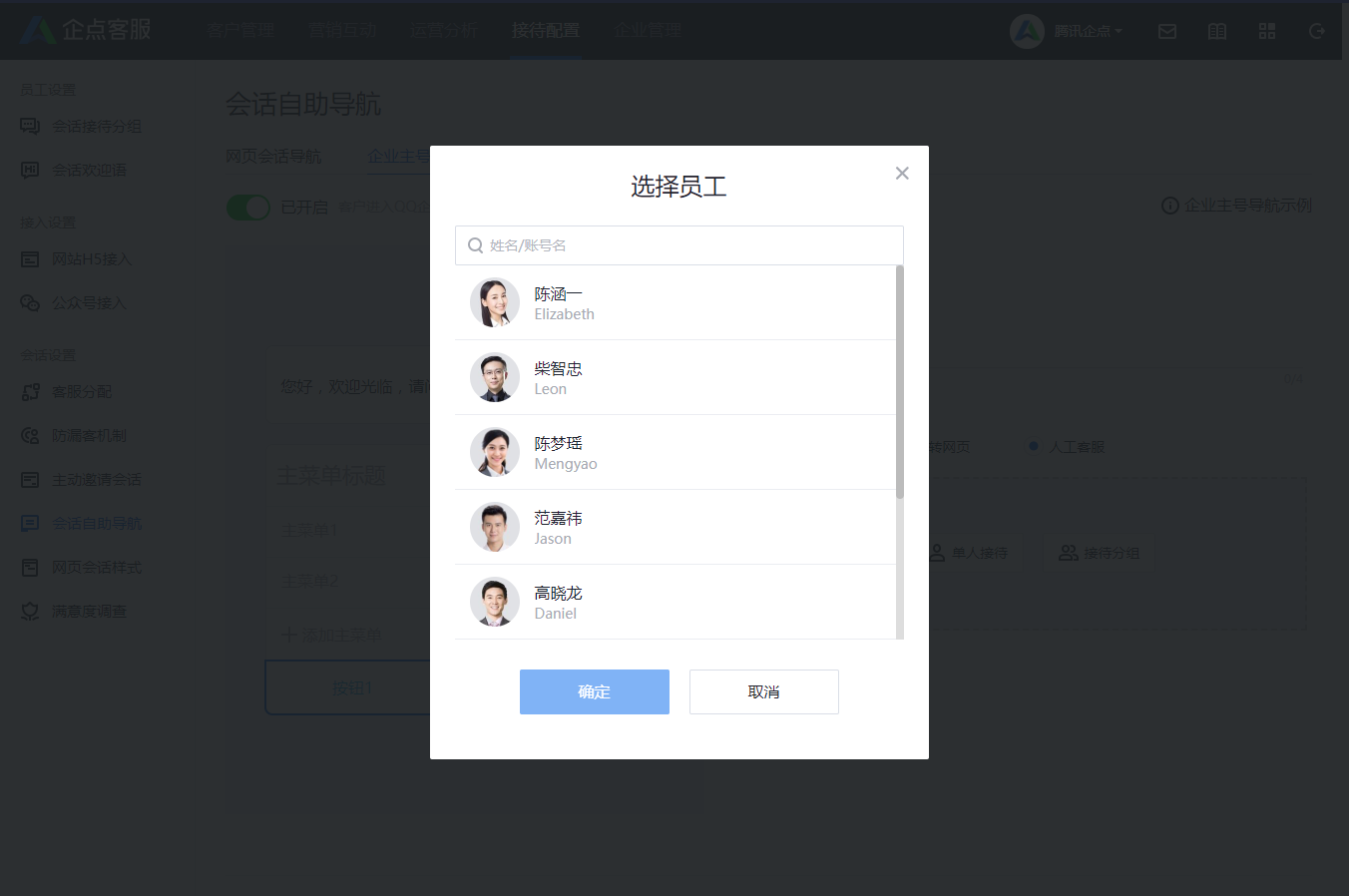Open the mail envelope icon in header
Viewport: 1349px width, 896px height.
pyautogui.click(x=1167, y=31)
